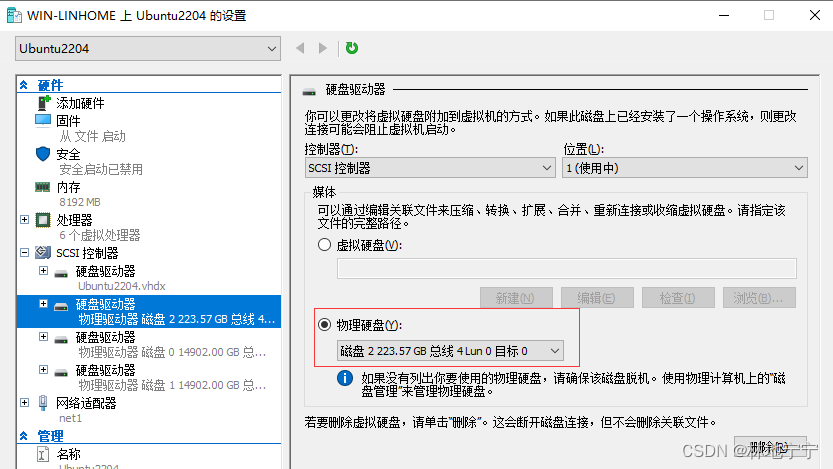Screen dimensions: 833x469
Task: Open the physical disk dropdown showing 磁盘 2 223.57 GB
Action: point(450,351)
